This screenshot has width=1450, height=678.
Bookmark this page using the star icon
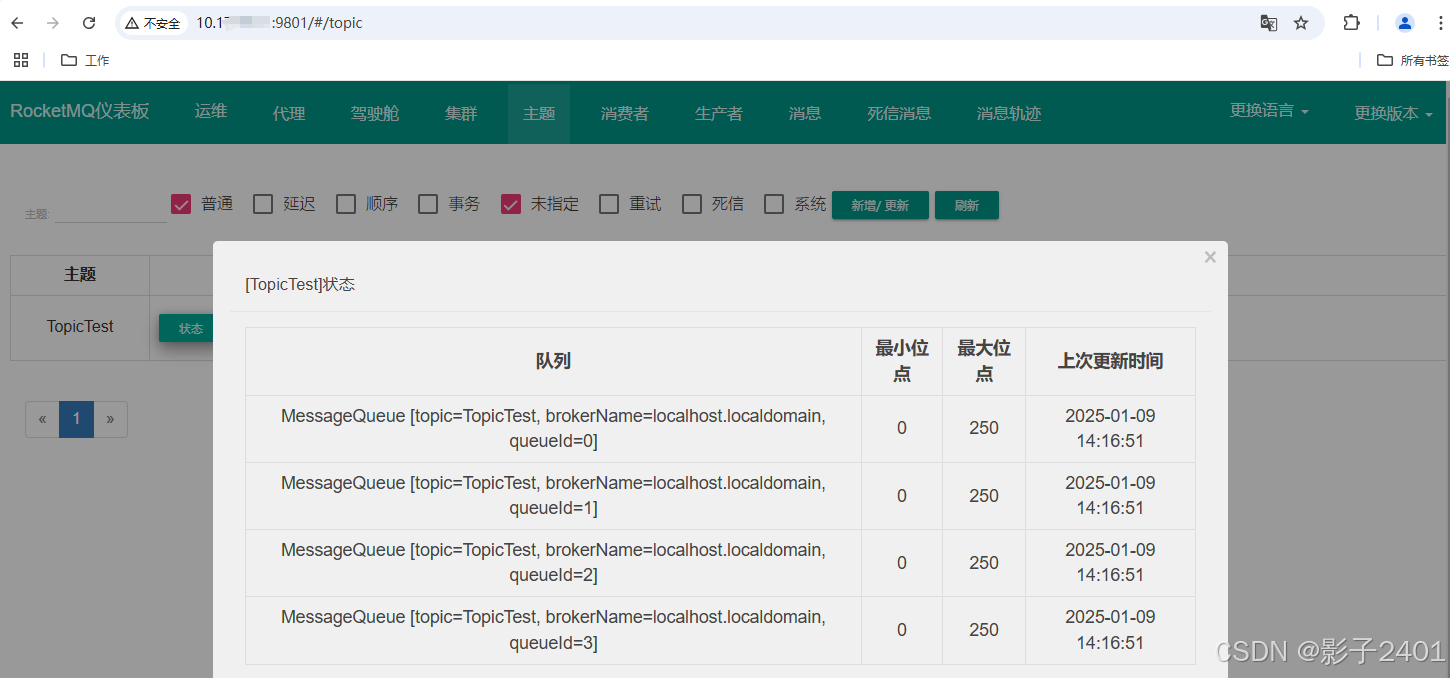[x=1300, y=22]
